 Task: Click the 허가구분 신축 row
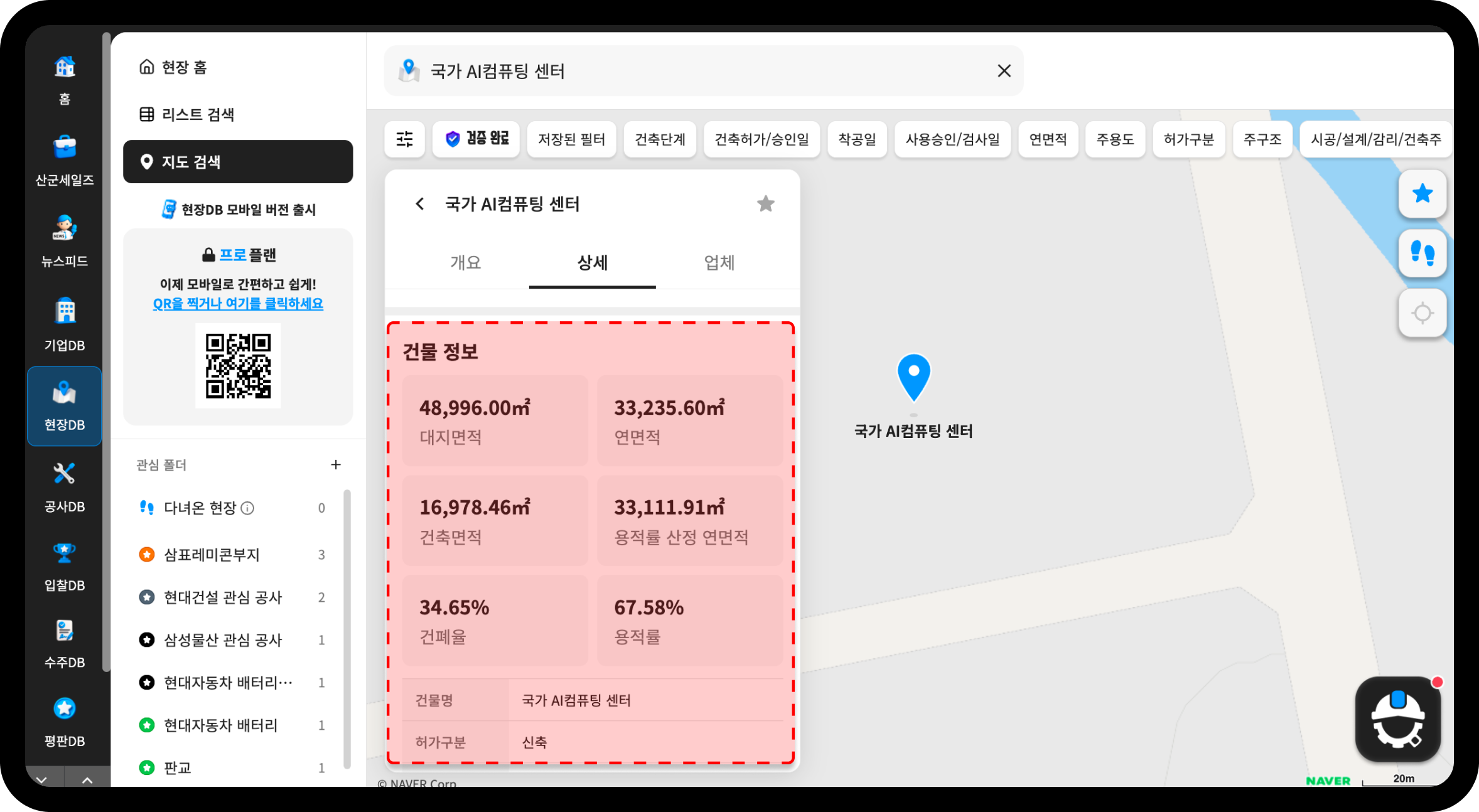tap(593, 742)
